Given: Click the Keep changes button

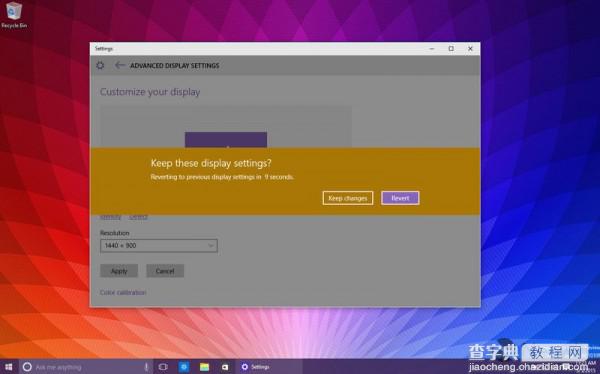Looking at the screenshot, I should click(x=347, y=198).
